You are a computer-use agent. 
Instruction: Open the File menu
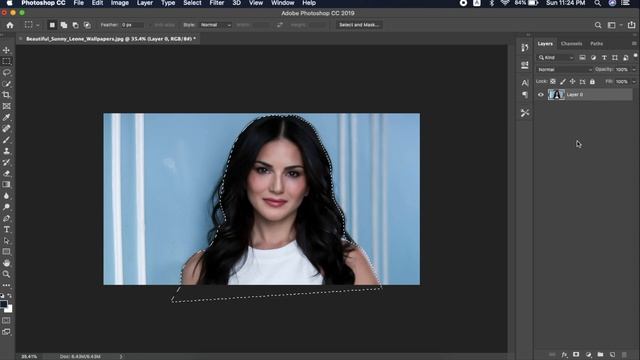[x=79, y=3]
